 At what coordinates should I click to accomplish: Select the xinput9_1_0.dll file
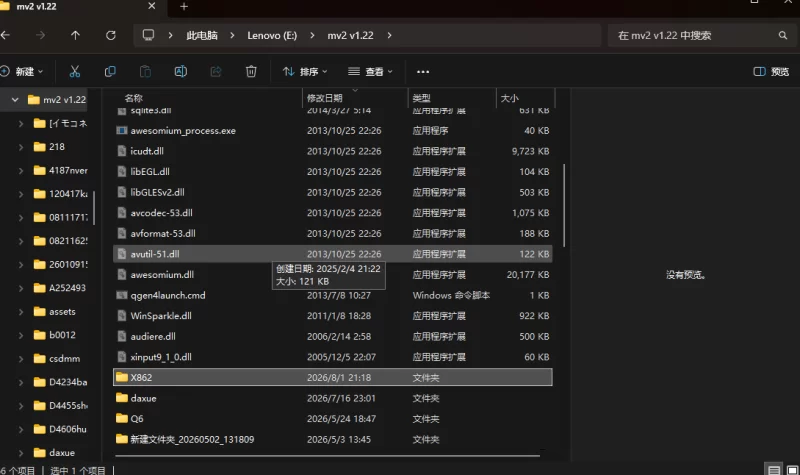pyautogui.click(x=332, y=357)
